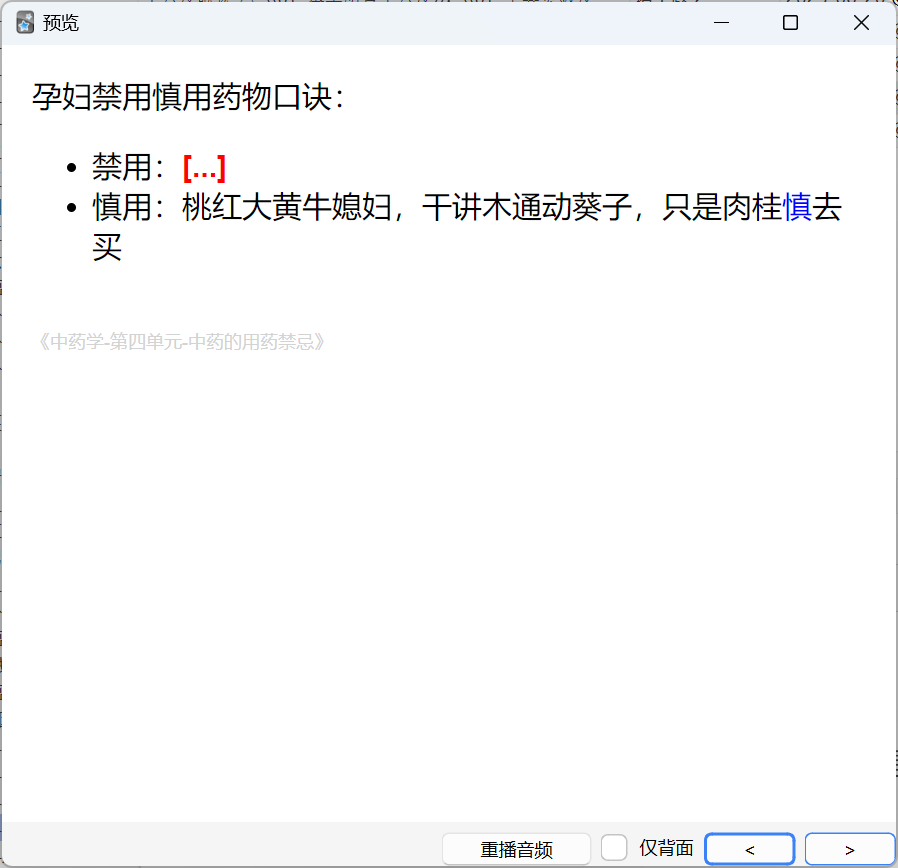Click the Anki app icon in title bar
Image resolution: width=898 pixels, height=868 pixels.
tap(25, 23)
